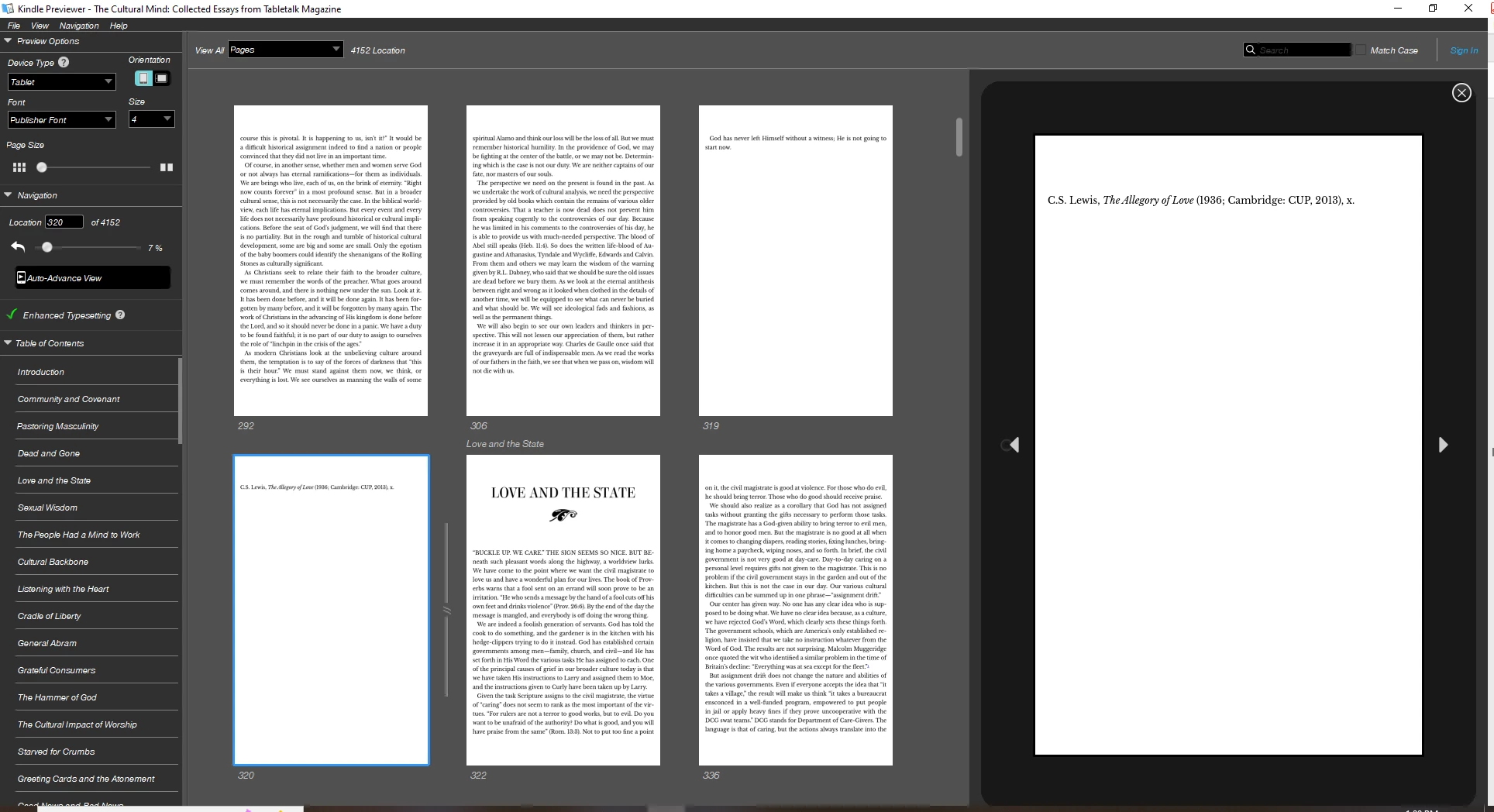Open font Size dropdown
Screen dimensions: 1494x812
pos(151,119)
